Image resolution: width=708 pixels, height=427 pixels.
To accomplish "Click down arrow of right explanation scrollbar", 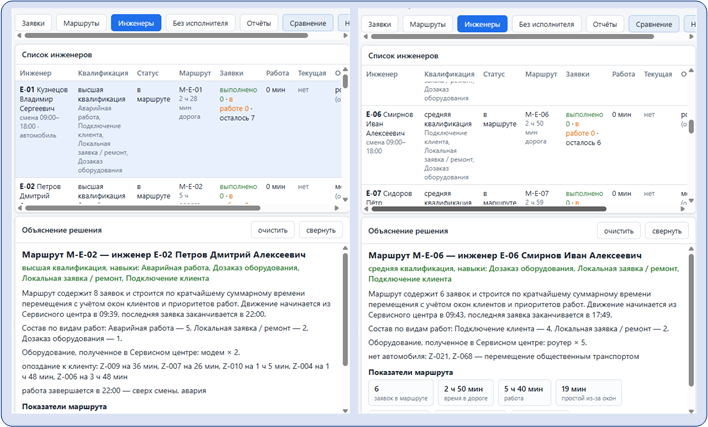I will [x=691, y=411].
